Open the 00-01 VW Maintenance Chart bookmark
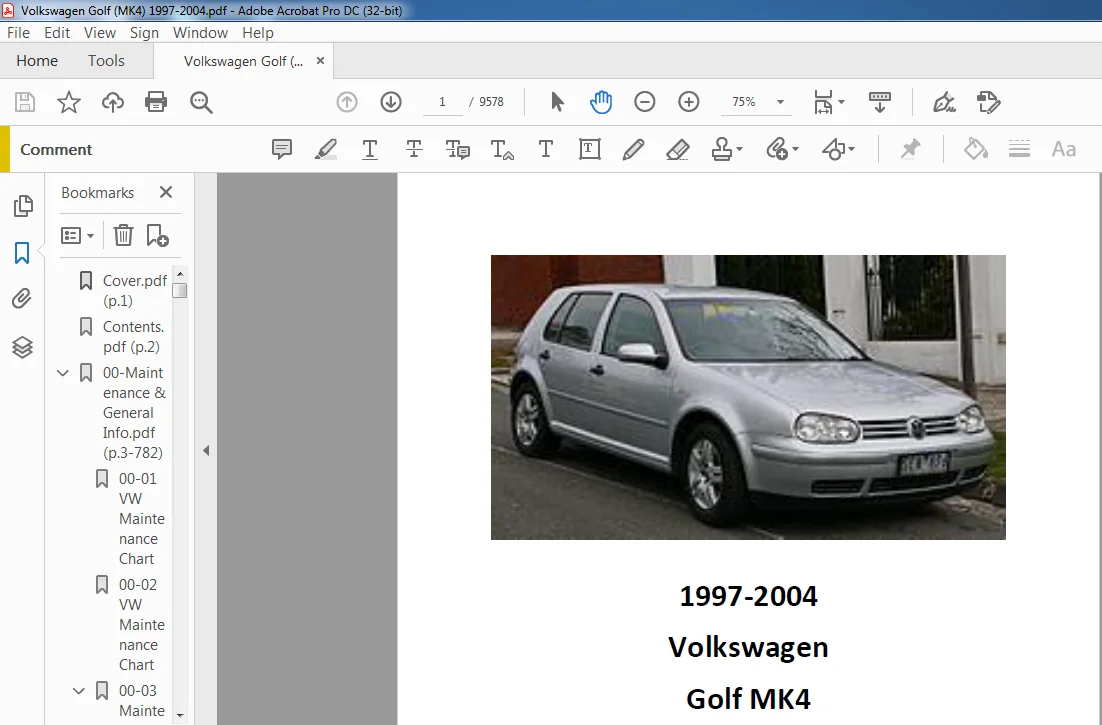 coord(142,518)
